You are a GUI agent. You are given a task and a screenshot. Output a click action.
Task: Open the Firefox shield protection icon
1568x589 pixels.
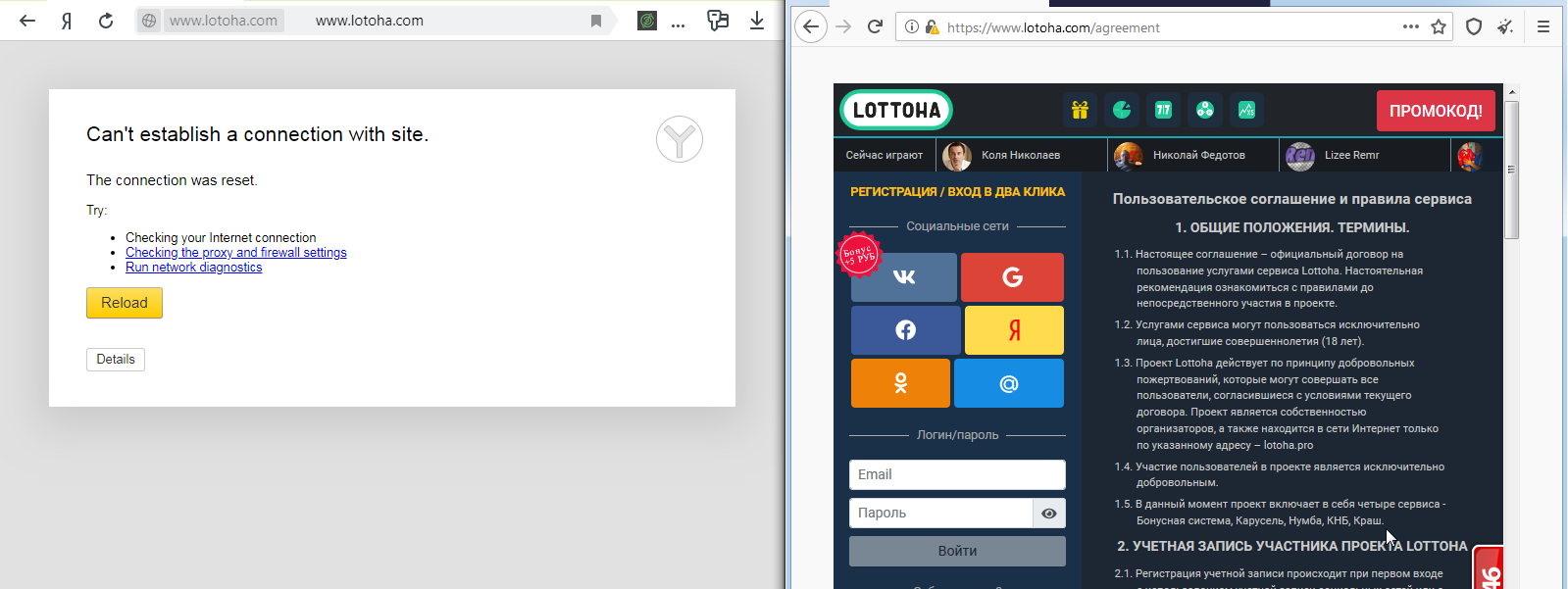coord(1474,26)
